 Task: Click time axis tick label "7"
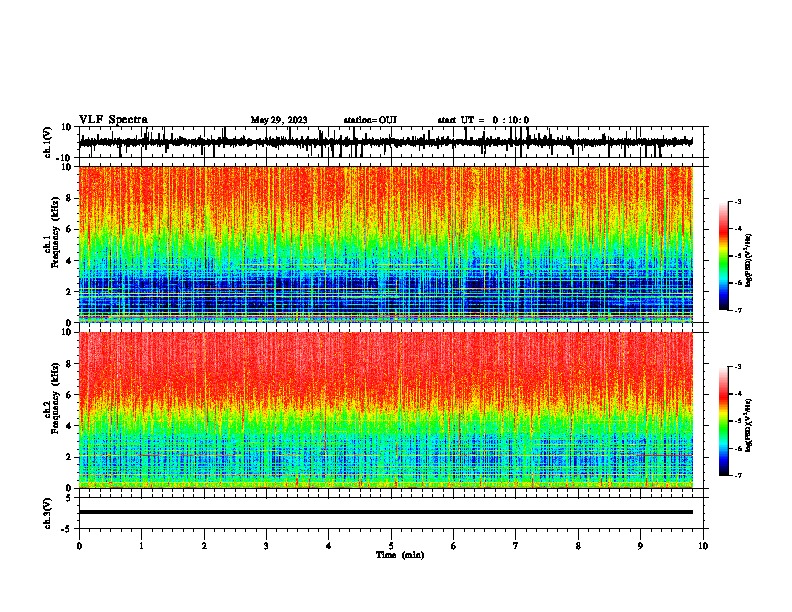pos(516,546)
